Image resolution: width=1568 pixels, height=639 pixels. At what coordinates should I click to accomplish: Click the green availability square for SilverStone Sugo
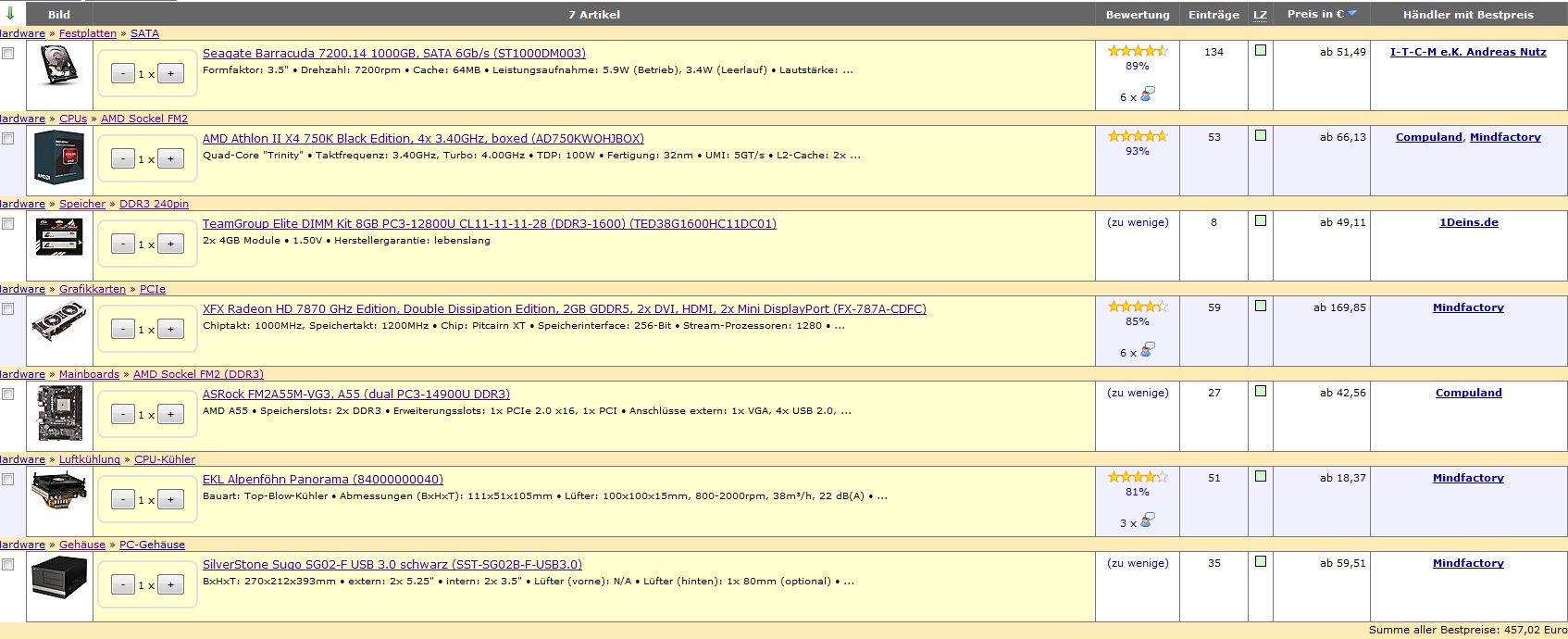[1260, 562]
